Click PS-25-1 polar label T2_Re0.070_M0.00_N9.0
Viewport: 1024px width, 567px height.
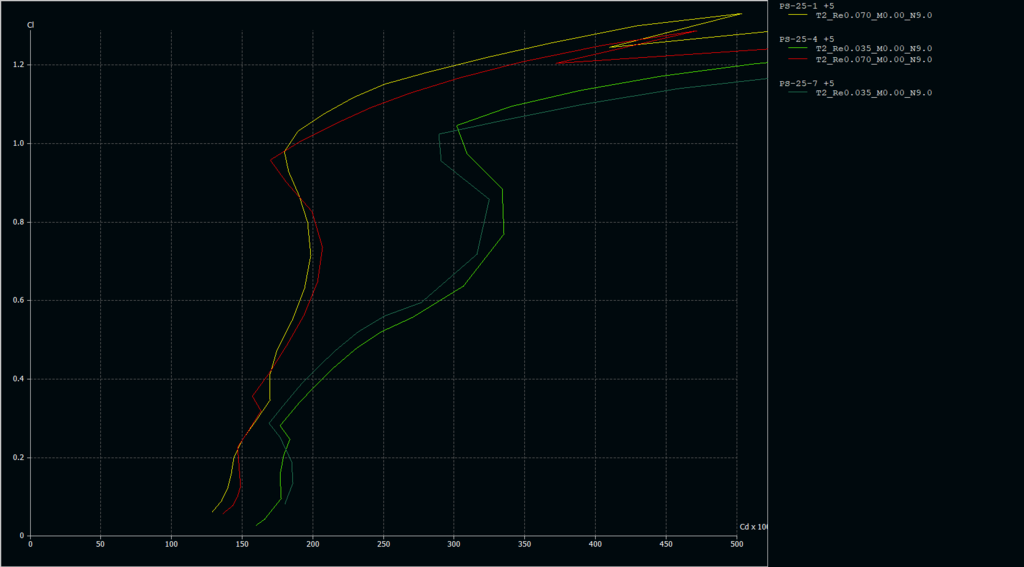873,16
